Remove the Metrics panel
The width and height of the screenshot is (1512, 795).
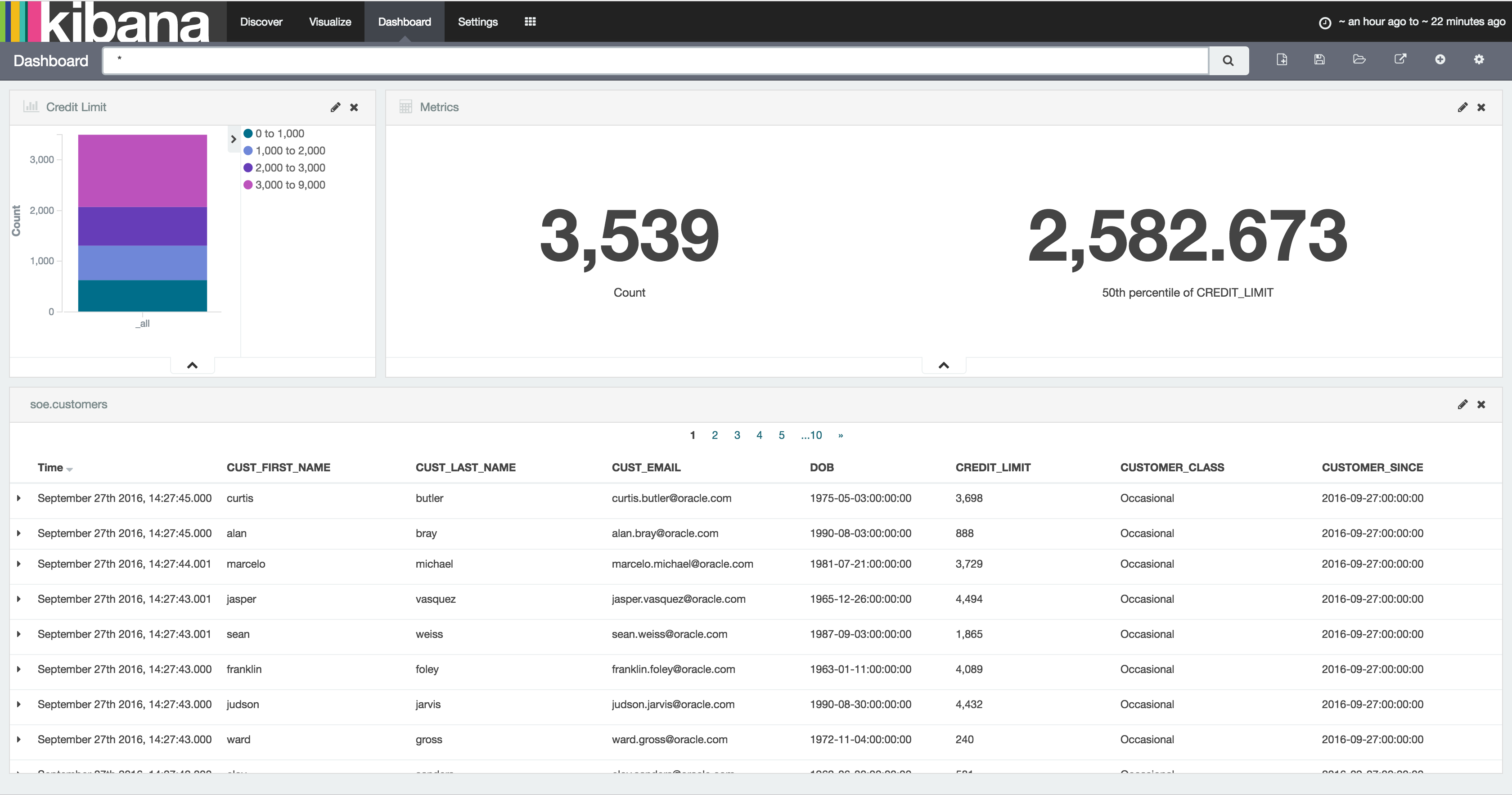[x=1481, y=107]
